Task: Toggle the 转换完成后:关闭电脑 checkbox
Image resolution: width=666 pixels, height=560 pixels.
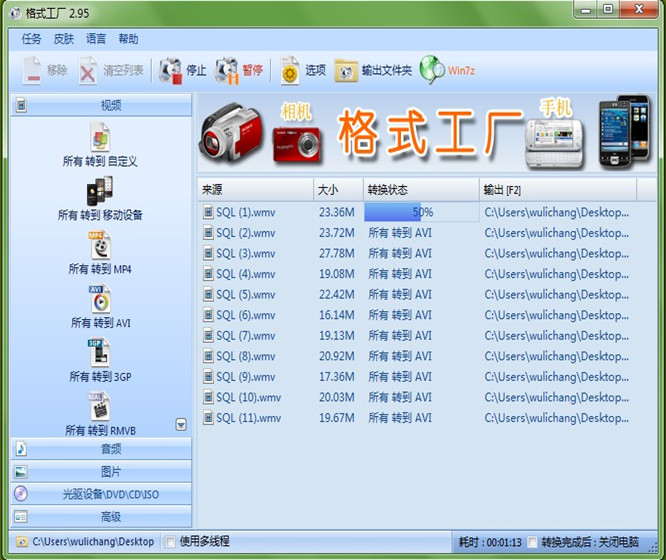Action: 532,542
